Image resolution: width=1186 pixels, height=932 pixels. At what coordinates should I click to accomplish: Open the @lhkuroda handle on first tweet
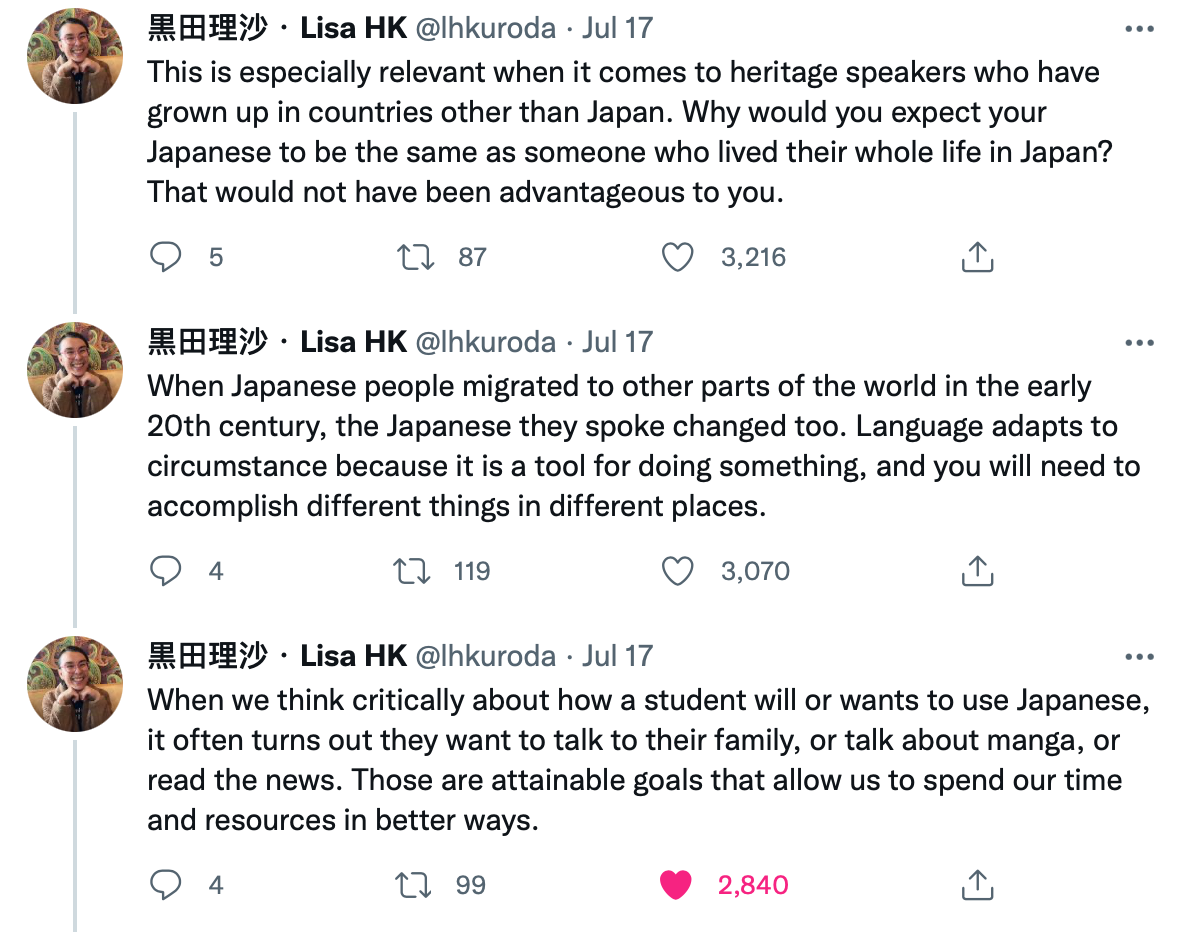pyautogui.click(x=485, y=28)
